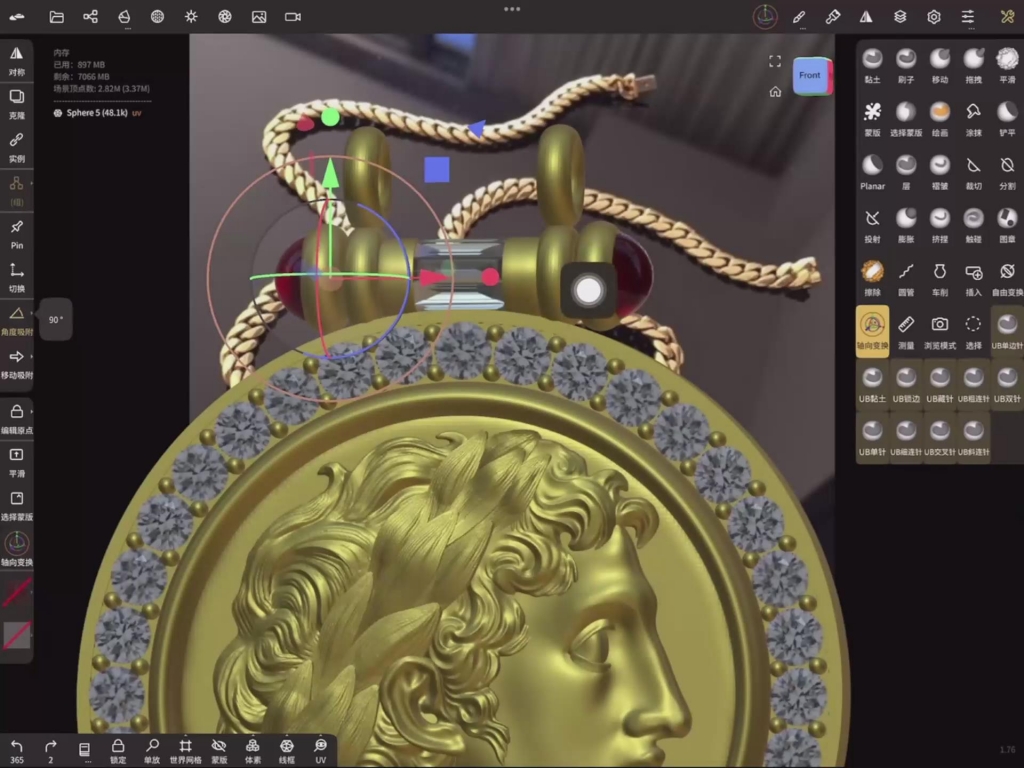This screenshot has height=768, width=1024.
Task: Select the 挤捏 pinch tool
Action: 940,225
